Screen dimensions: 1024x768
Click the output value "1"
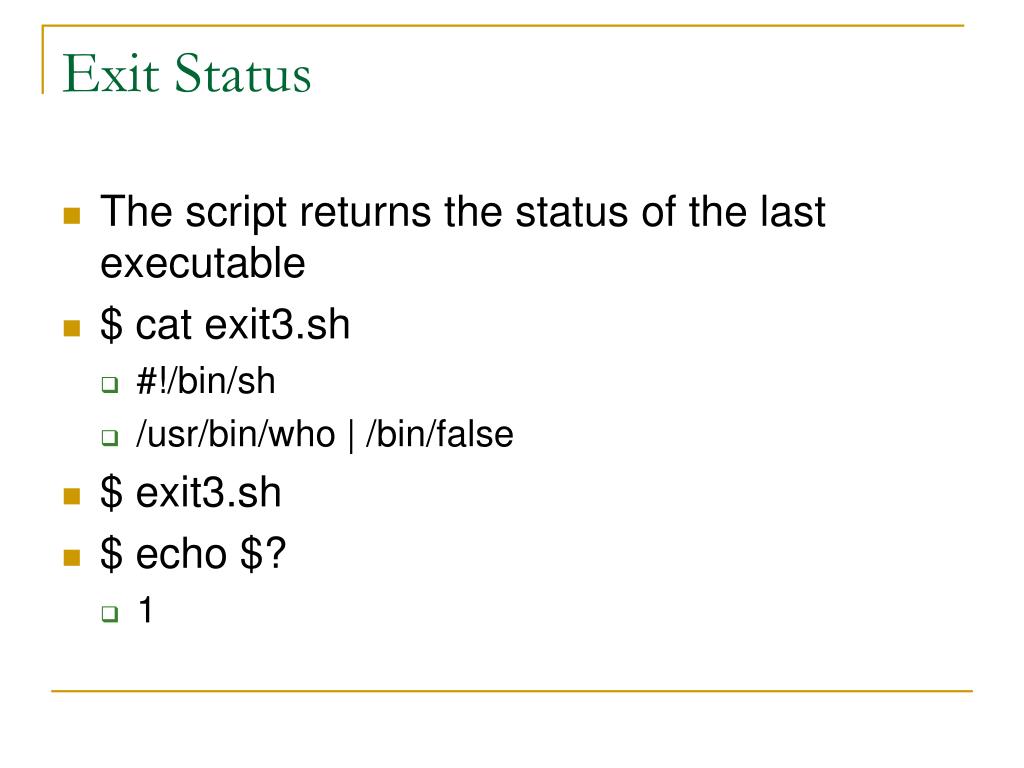coord(146,610)
